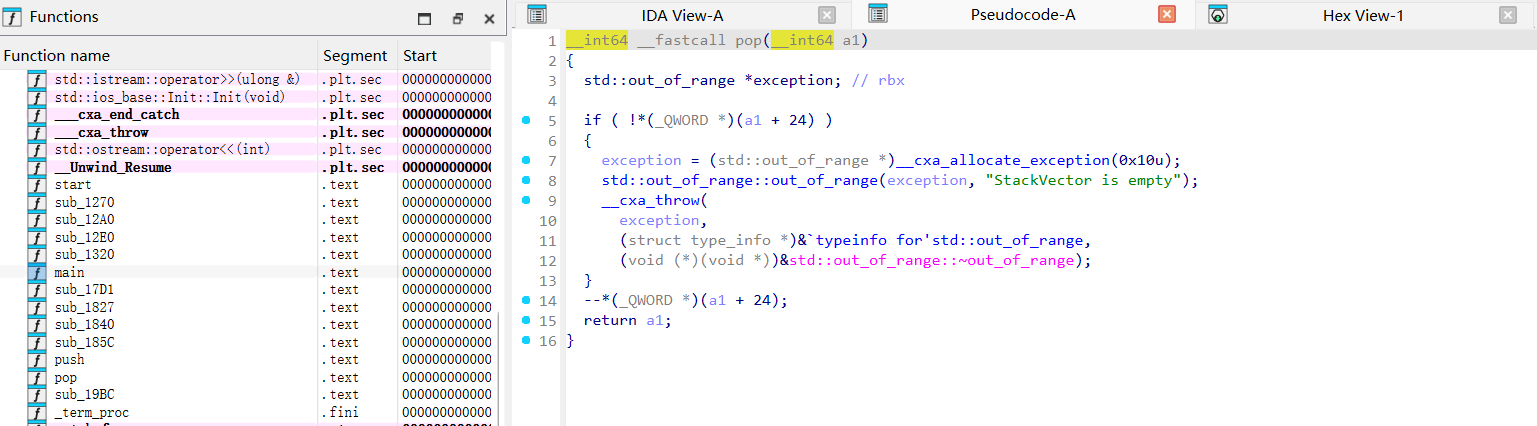Toggle breakpoint dot on line 15
Screen dimensions: 1537x426
coord(525,320)
